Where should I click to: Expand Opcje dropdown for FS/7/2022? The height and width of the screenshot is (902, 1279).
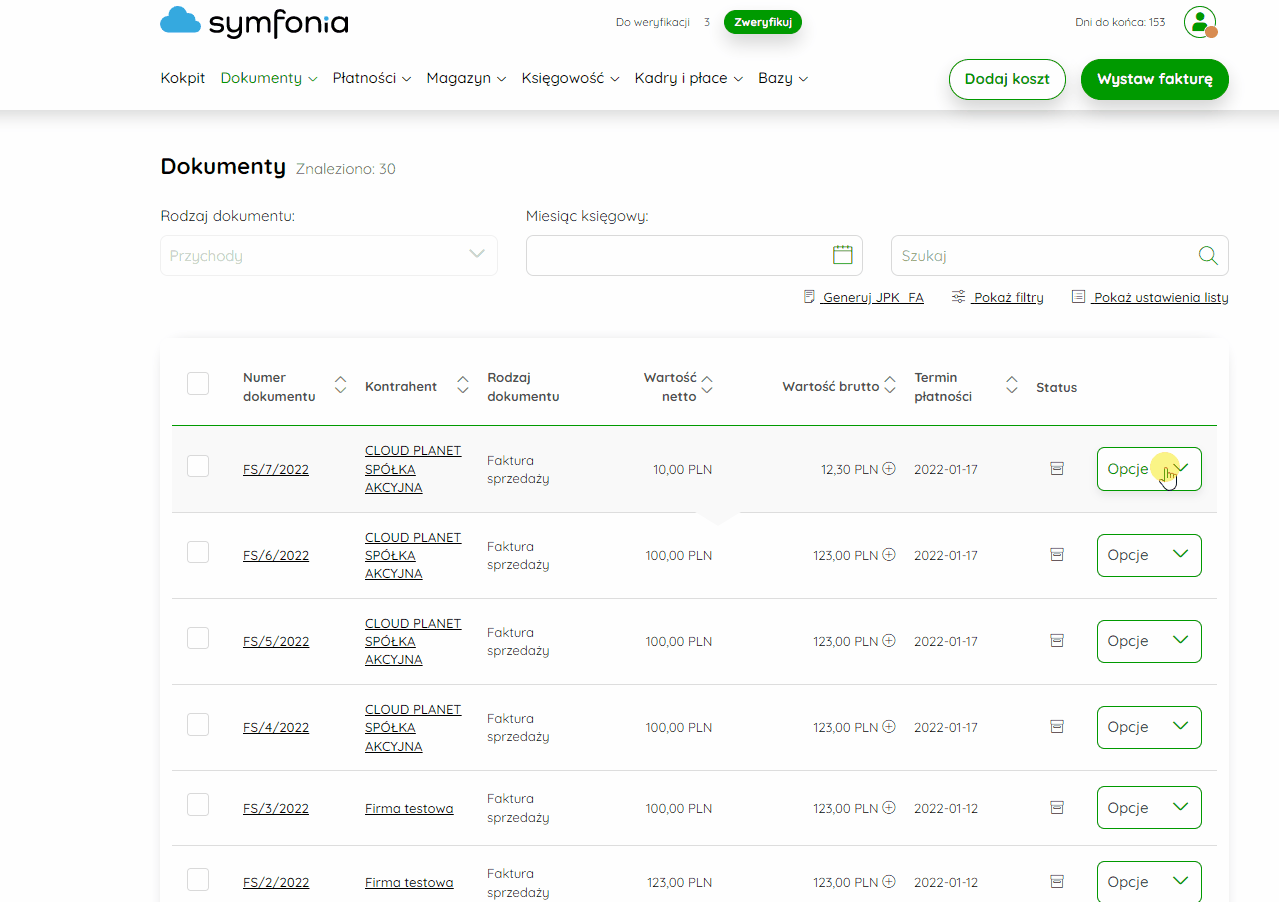pos(1149,469)
